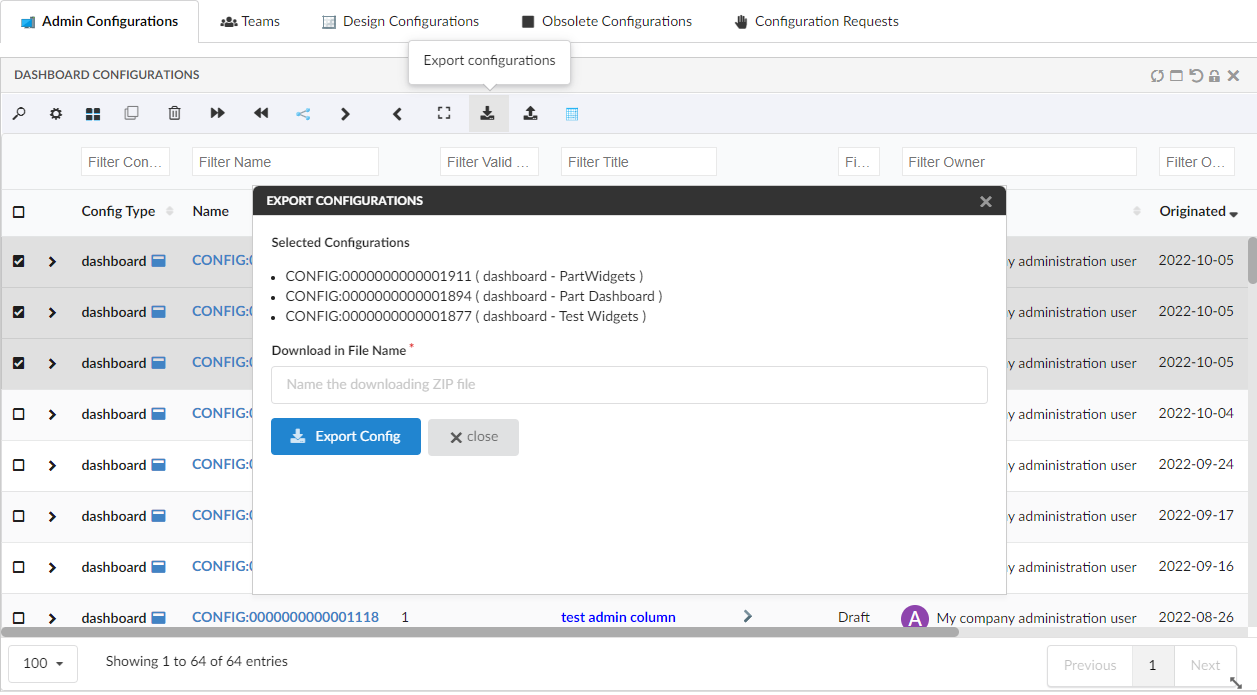The image size is (1257, 695).
Task: Click the import upload icon in toolbar
Action: (x=531, y=114)
